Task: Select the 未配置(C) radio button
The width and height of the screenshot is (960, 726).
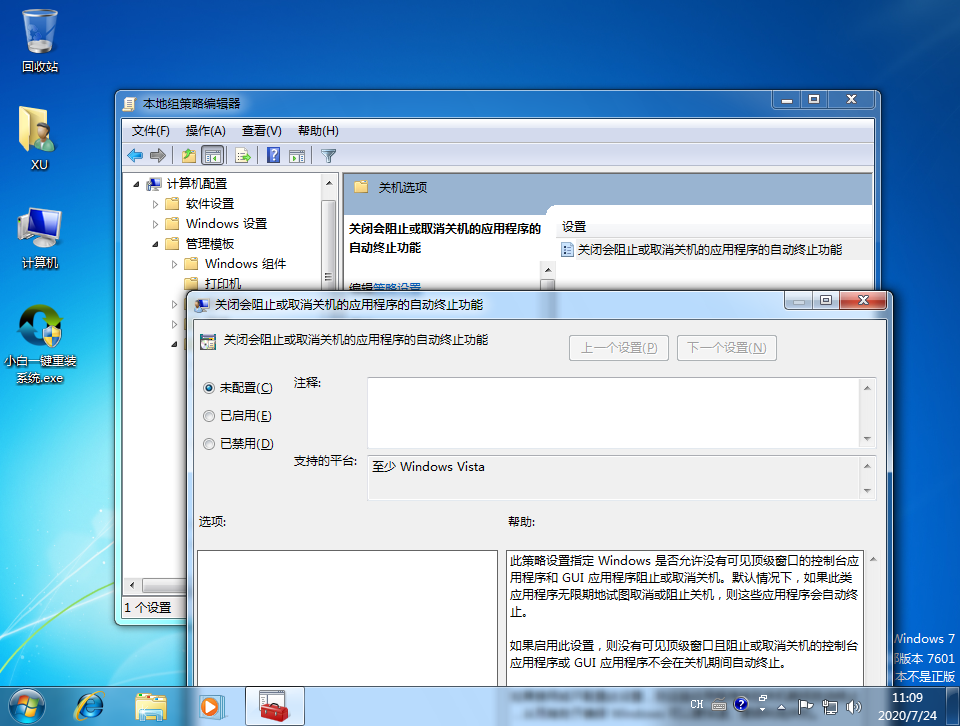Action: (209, 388)
